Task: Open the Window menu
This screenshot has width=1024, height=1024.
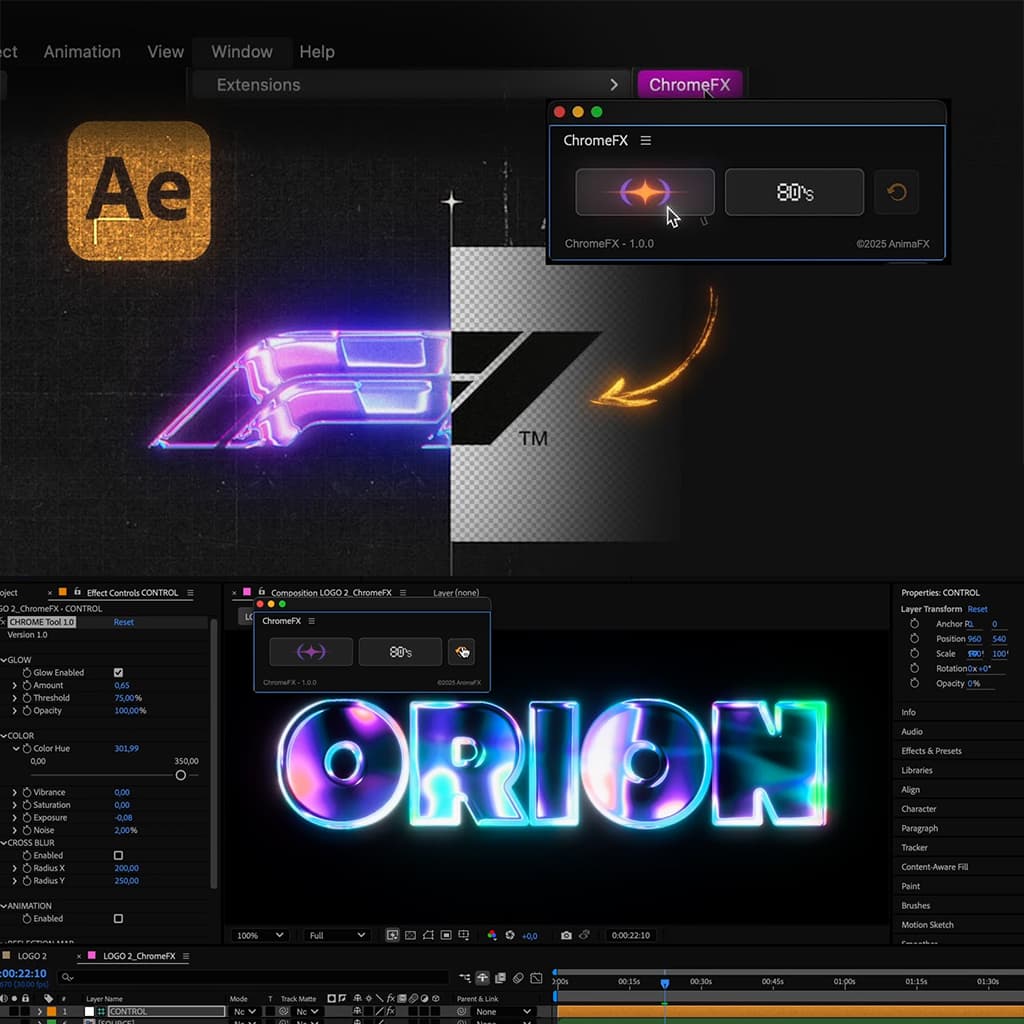Action: [241, 52]
